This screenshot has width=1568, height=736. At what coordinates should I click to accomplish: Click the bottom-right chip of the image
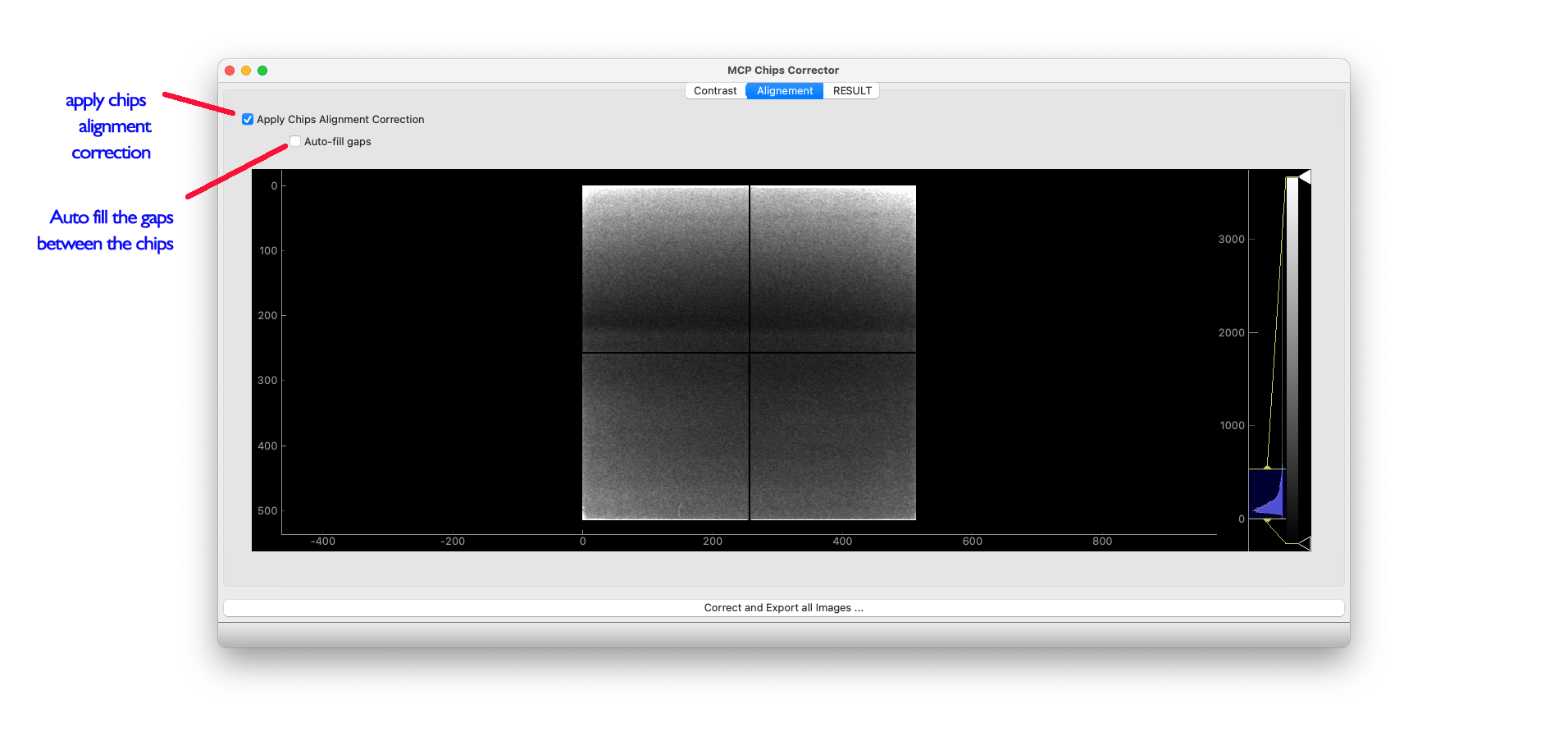click(833, 437)
